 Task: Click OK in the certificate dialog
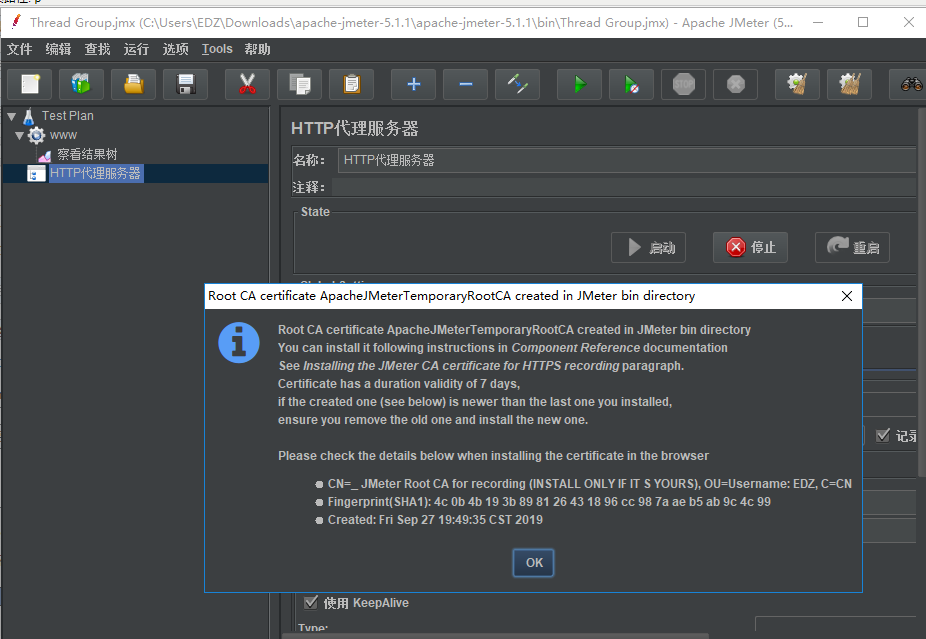(x=533, y=563)
